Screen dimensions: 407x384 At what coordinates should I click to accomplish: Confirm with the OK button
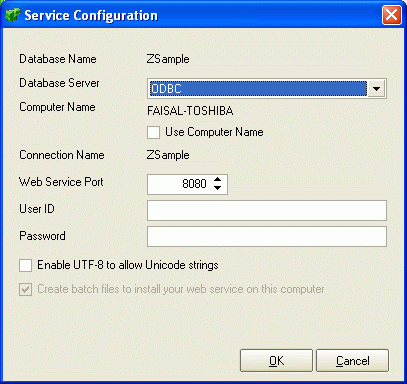click(x=276, y=361)
